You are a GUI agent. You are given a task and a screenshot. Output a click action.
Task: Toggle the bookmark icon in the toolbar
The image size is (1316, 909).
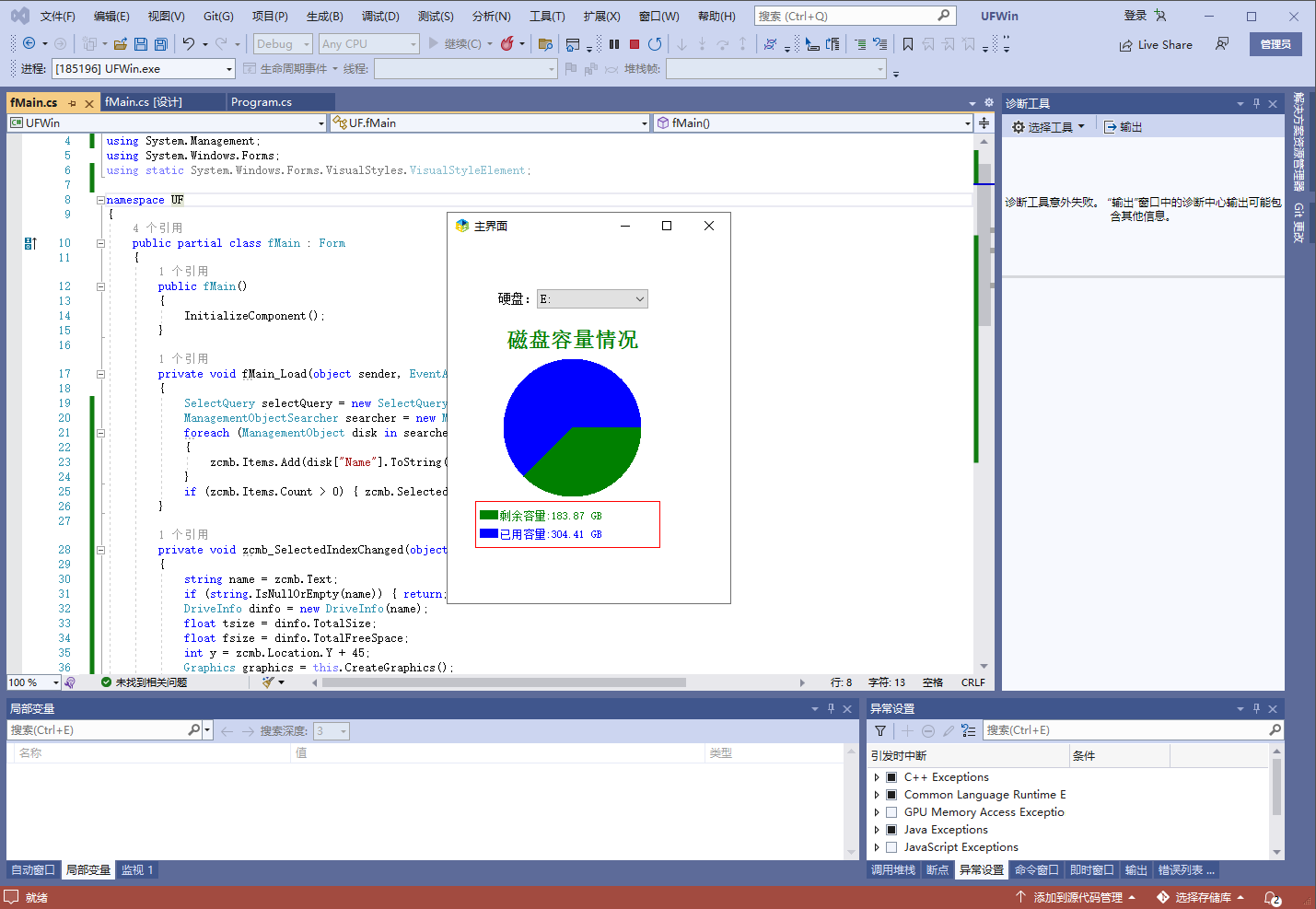click(908, 43)
